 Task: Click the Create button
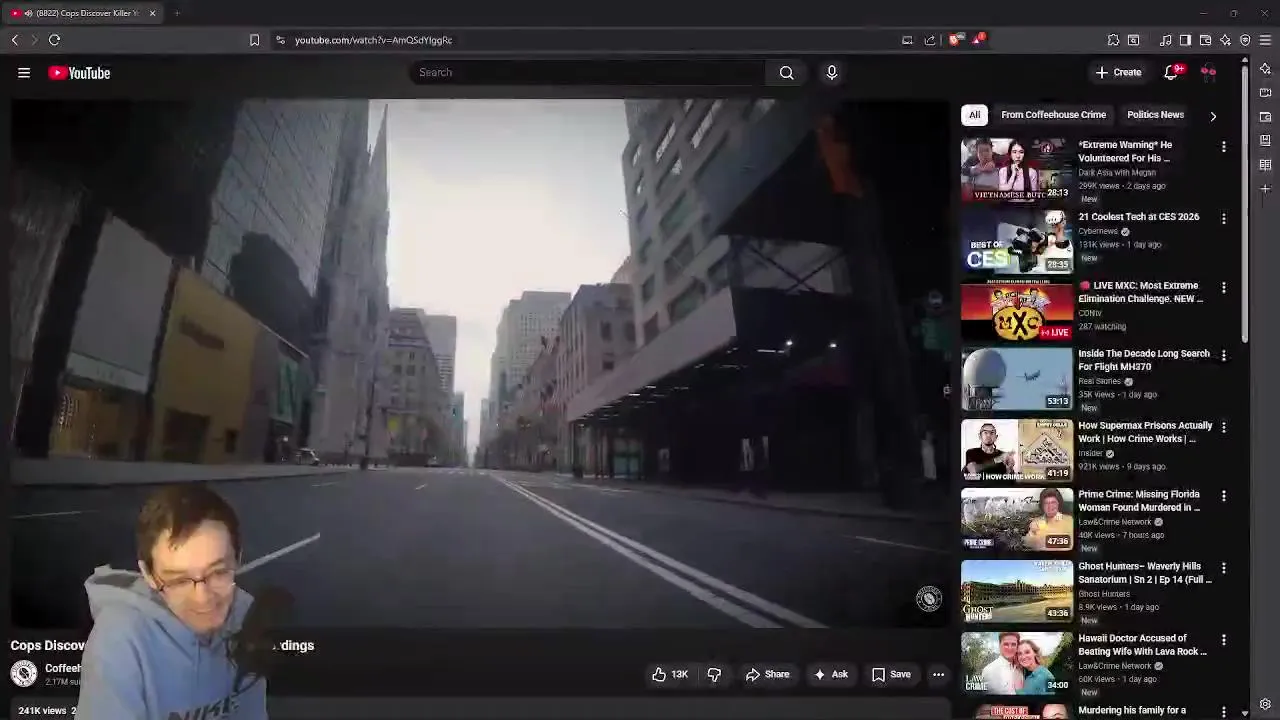1118,72
